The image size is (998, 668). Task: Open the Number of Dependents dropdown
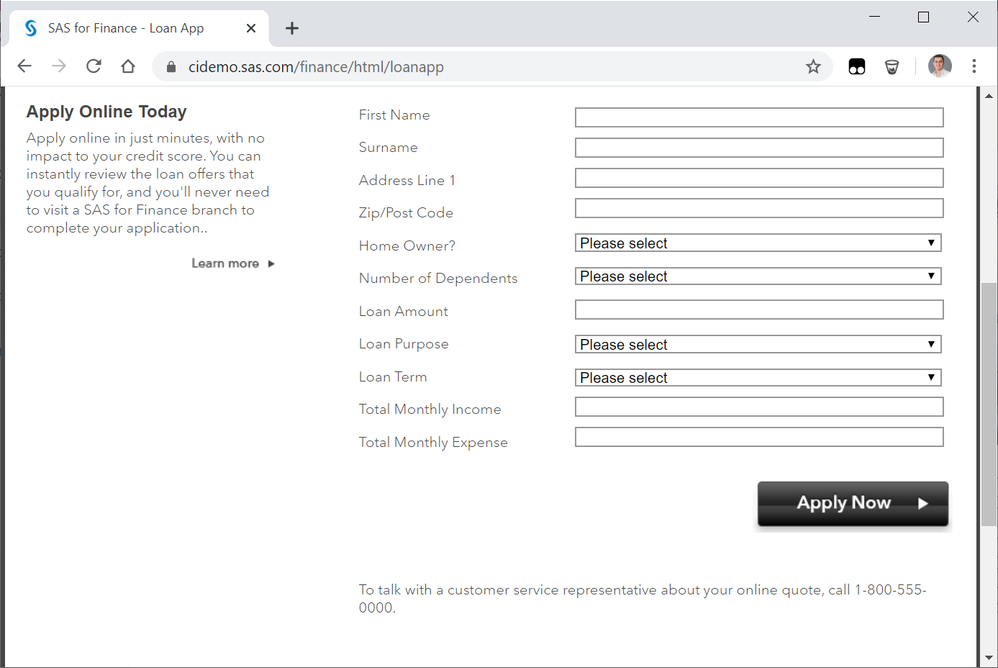[759, 276]
